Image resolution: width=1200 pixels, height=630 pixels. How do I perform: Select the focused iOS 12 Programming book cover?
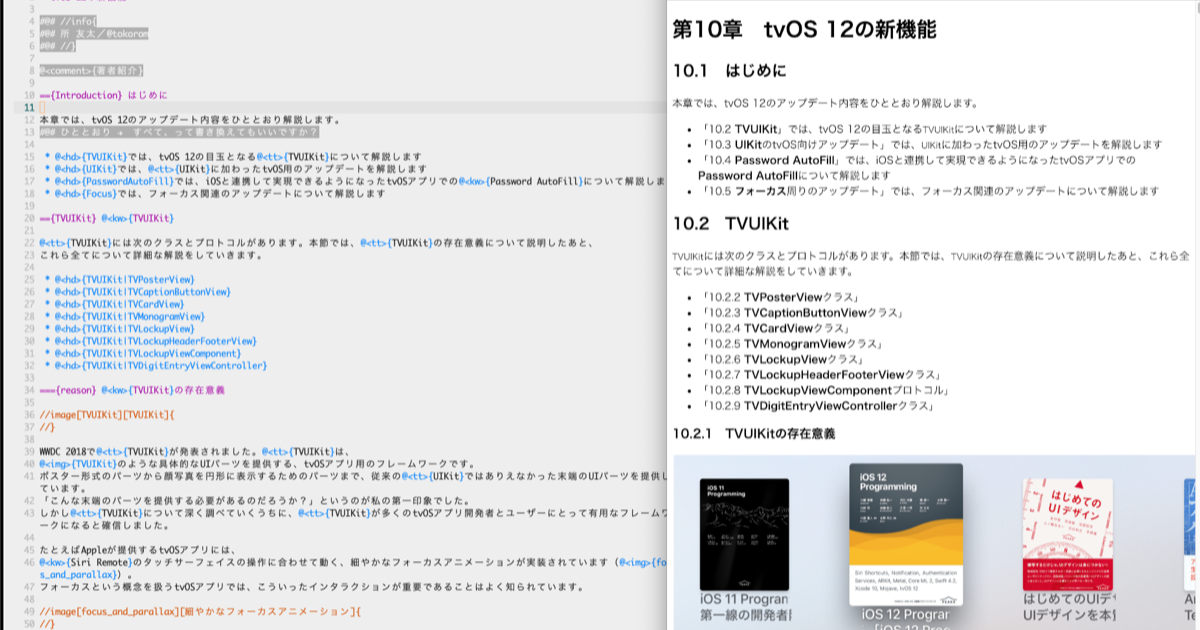906,533
